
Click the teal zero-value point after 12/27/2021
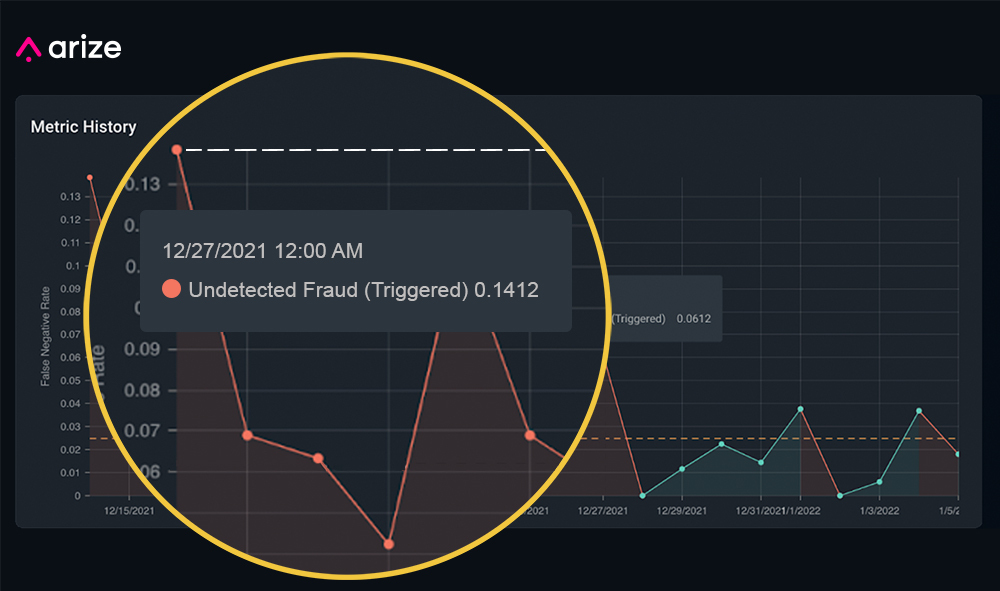tap(642, 495)
